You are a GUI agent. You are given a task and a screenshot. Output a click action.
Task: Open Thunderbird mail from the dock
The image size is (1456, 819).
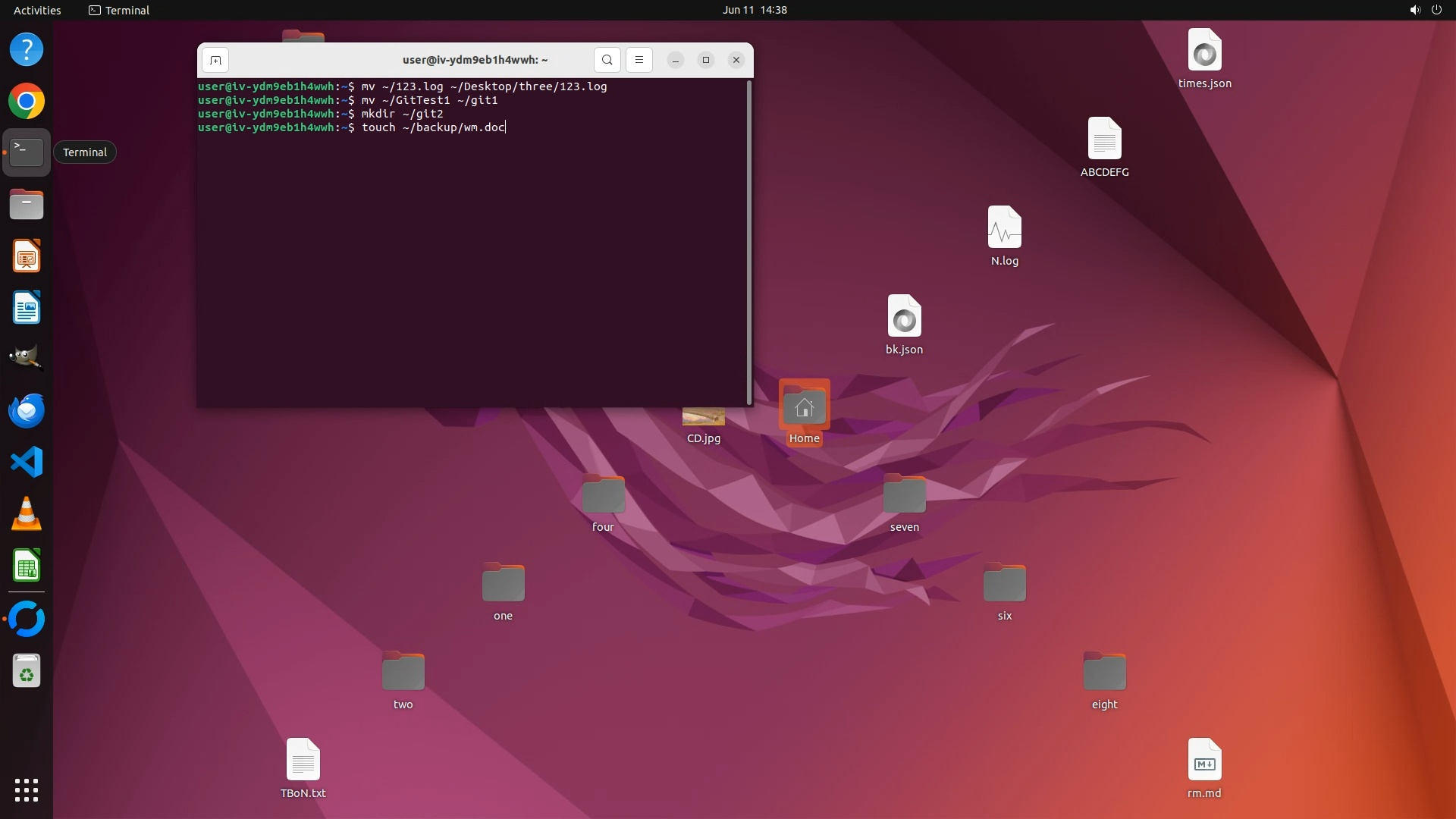pos(27,410)
